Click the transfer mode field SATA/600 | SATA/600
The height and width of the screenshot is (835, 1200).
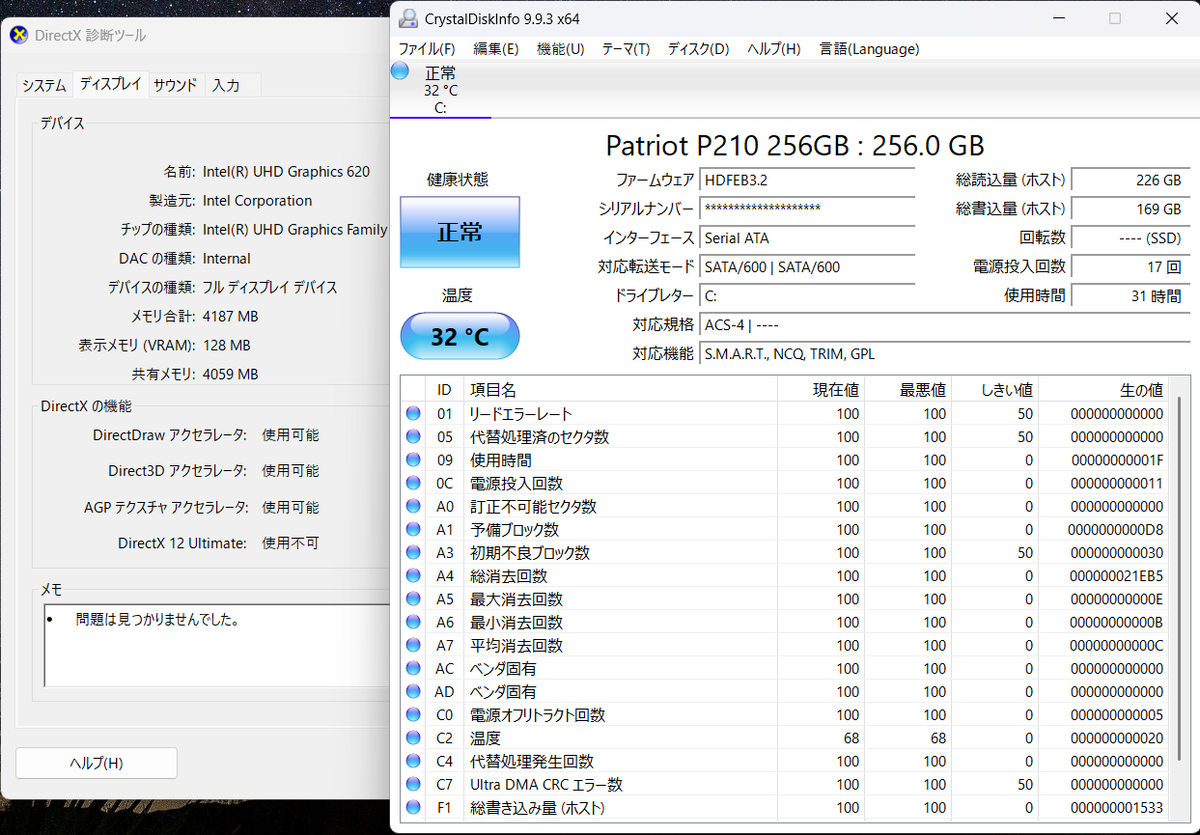[x=807, y=267]
